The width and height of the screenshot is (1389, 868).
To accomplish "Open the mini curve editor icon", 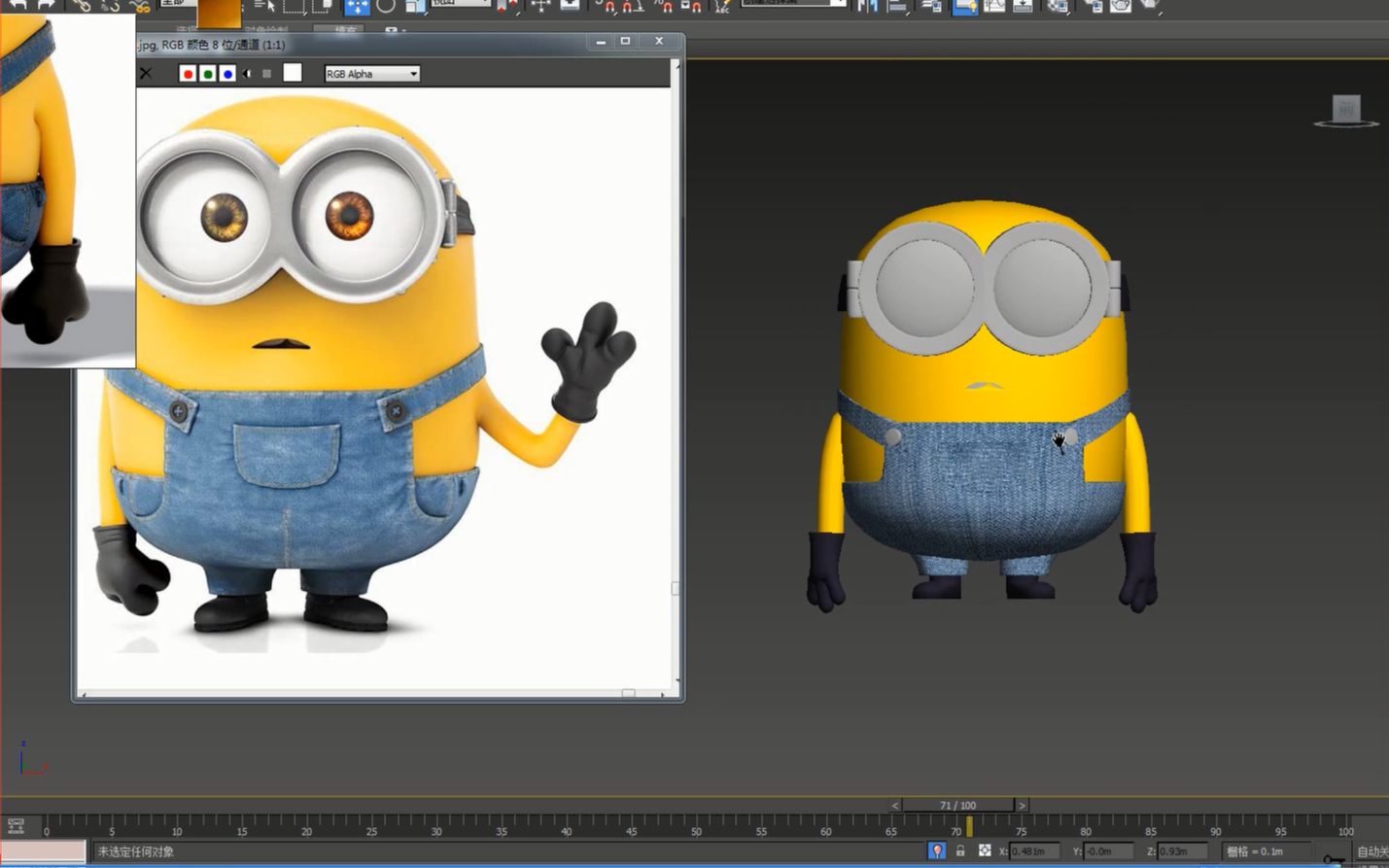I will point(16,826).
